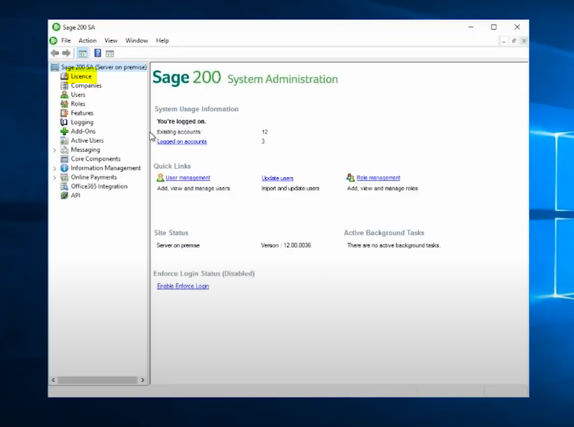The image size is (574, 427).
Task: Click the Active Users tree icon
Action: tap(64, 141)
